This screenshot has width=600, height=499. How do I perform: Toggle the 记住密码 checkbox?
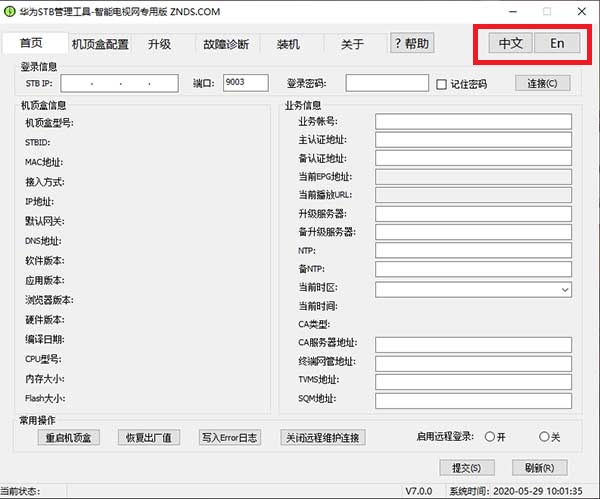coord(441,84)
